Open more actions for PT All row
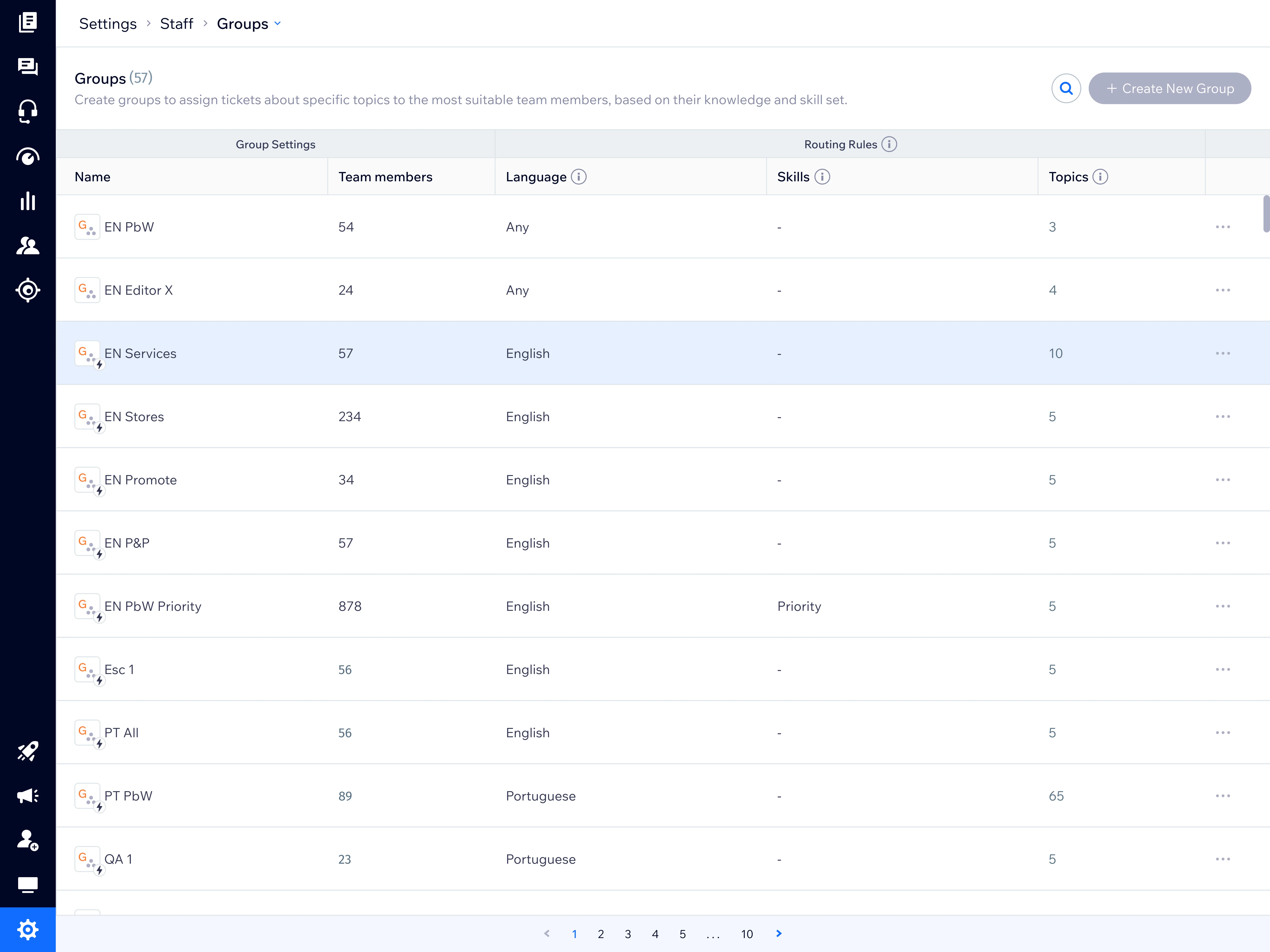 [1223, 733]
